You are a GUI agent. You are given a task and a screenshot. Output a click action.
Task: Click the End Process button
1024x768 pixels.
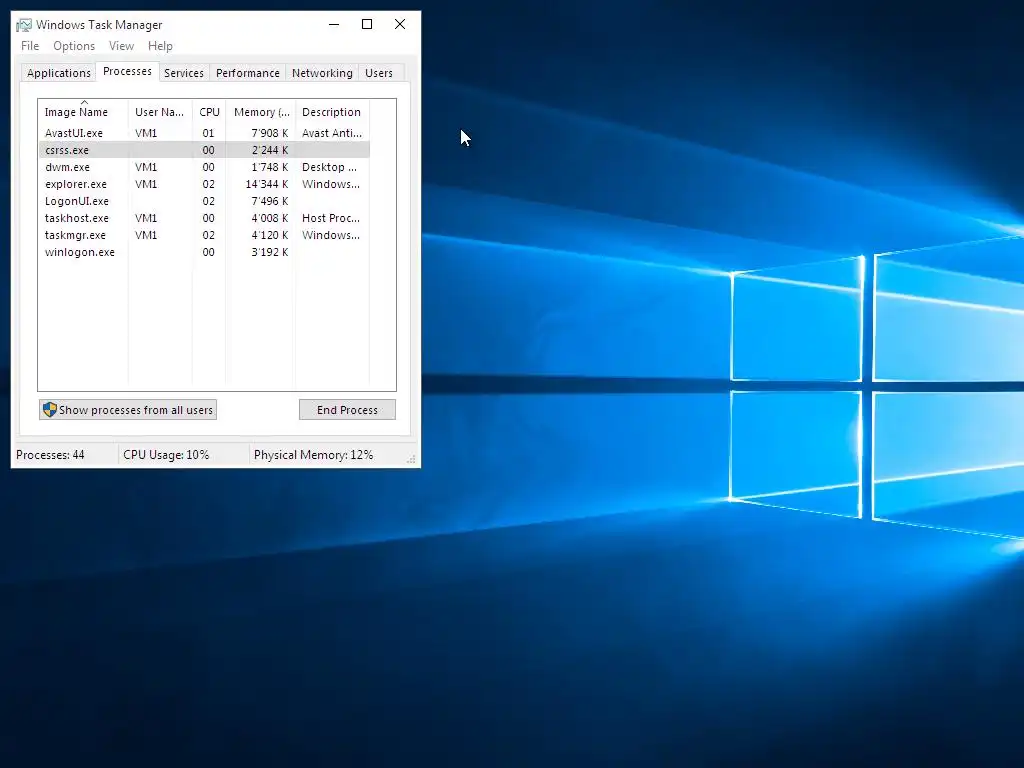click(x=347, y=409)
